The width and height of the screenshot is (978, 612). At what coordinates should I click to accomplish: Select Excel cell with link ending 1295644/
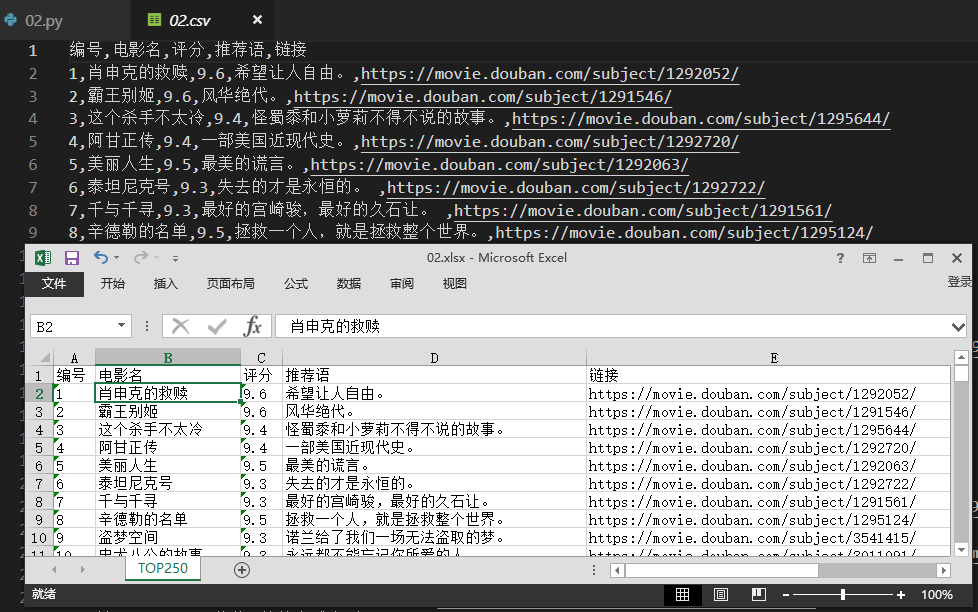coord(768,430)
